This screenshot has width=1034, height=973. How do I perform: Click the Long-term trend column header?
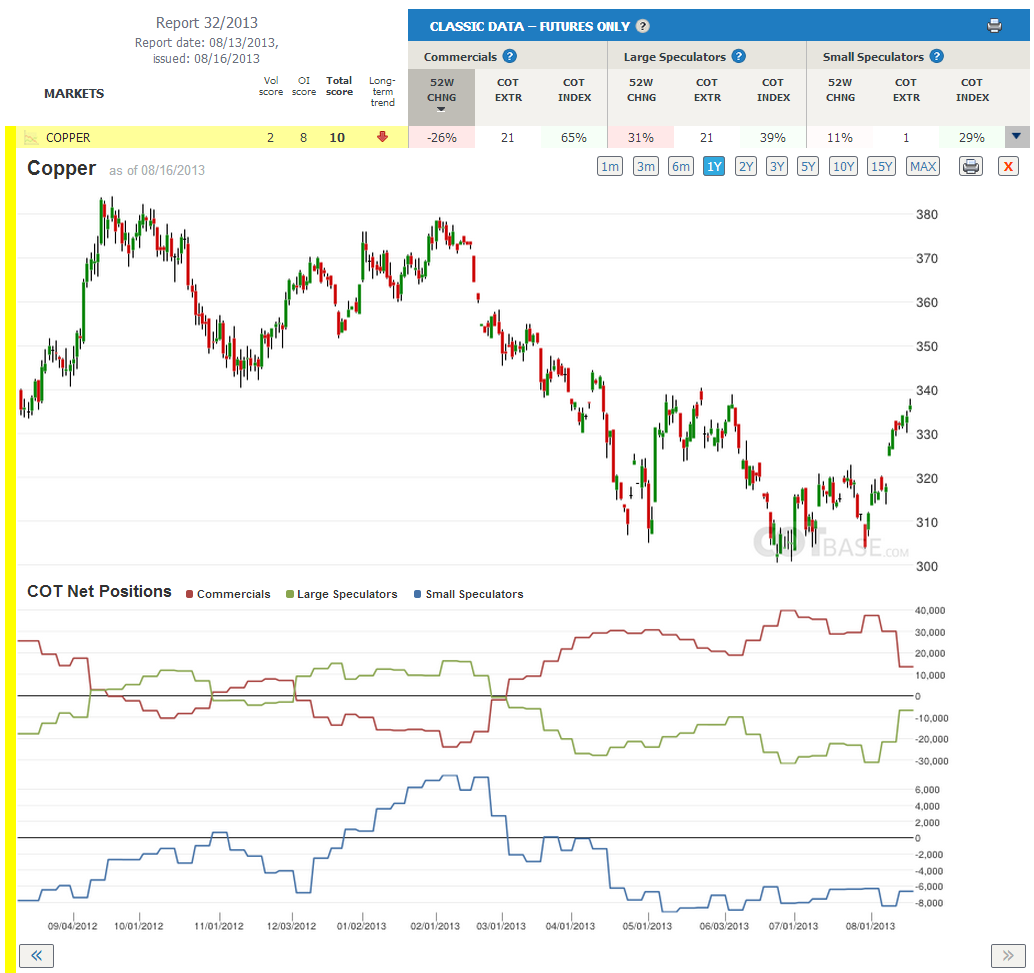(x=382, y=91)
